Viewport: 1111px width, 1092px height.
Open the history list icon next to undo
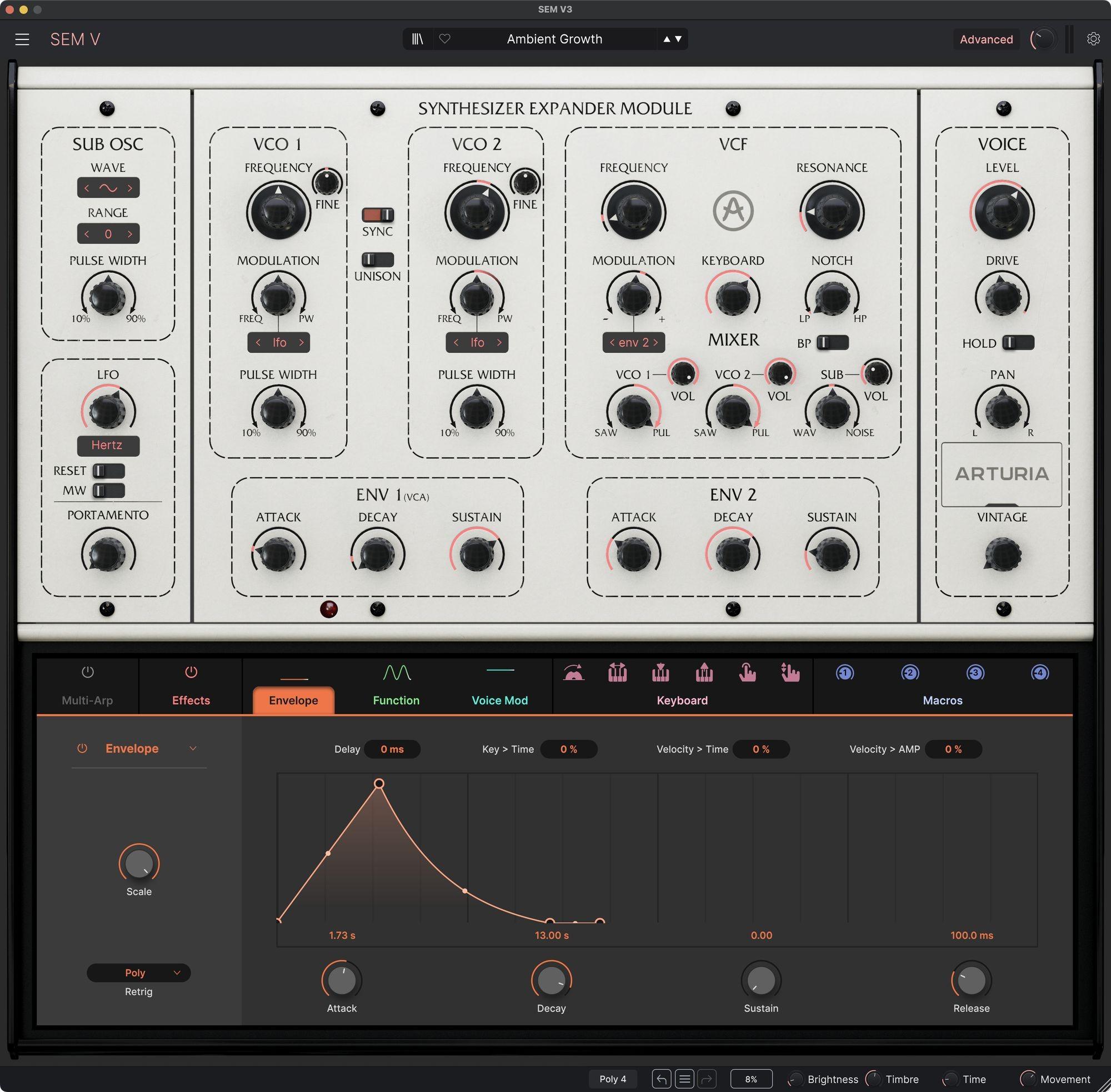coord(684,1079)
